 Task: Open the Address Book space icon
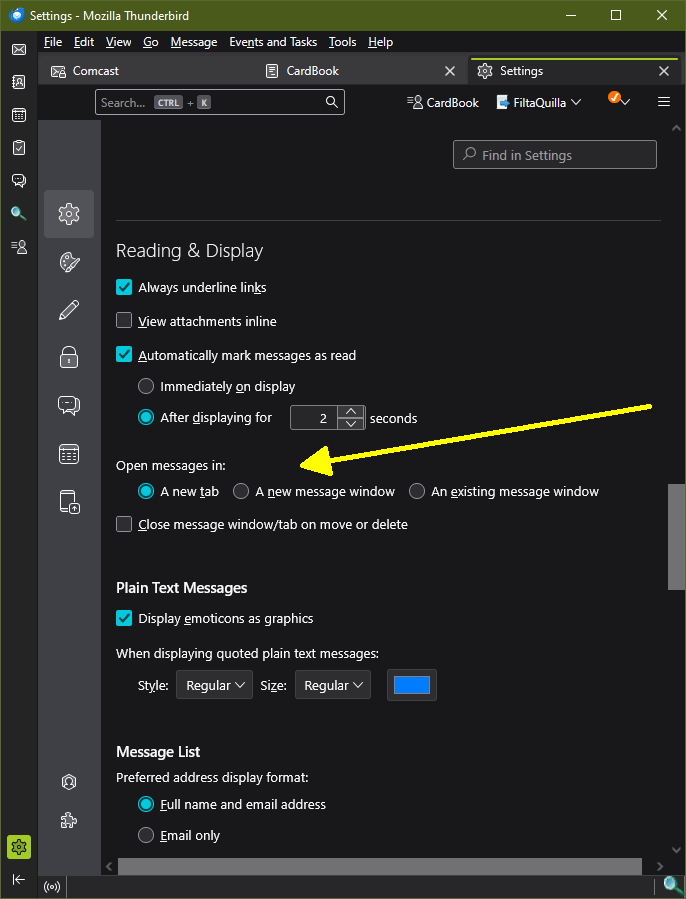(19, 82)
